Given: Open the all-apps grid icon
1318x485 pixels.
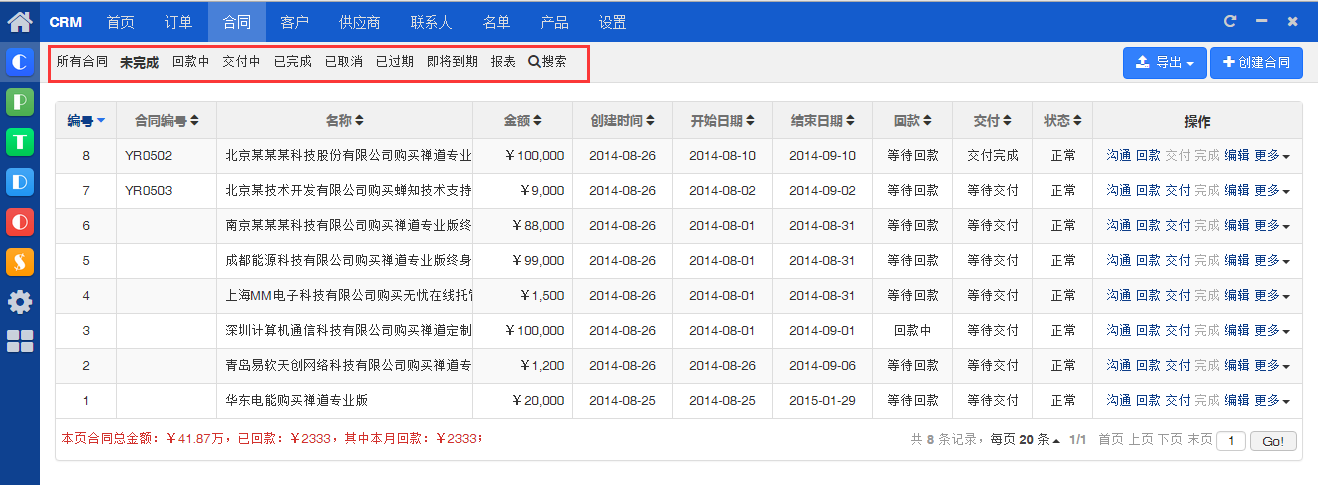Looking at the screenshot, I should [20, 341].
